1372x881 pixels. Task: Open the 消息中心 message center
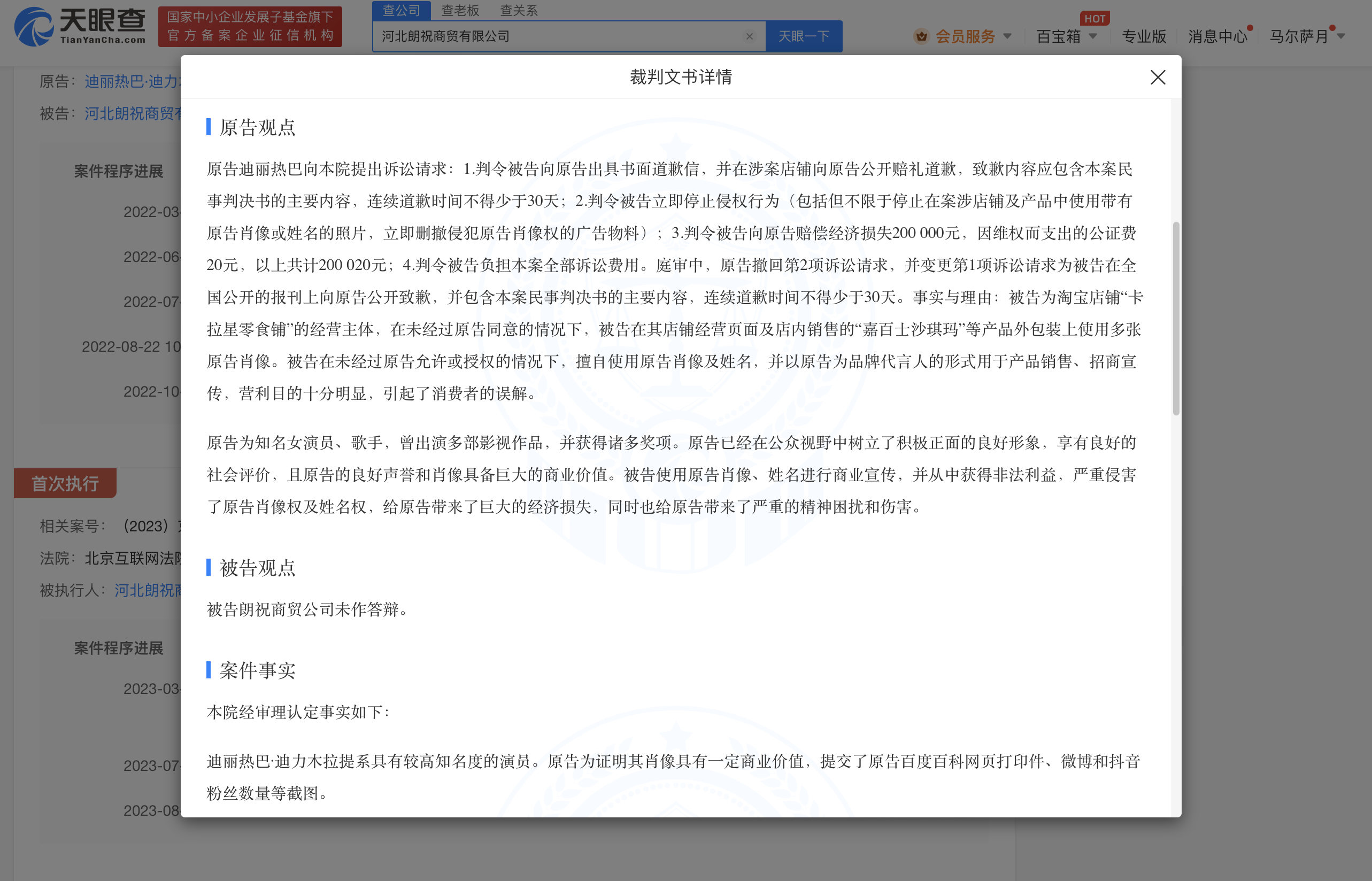coord(1217,36)
